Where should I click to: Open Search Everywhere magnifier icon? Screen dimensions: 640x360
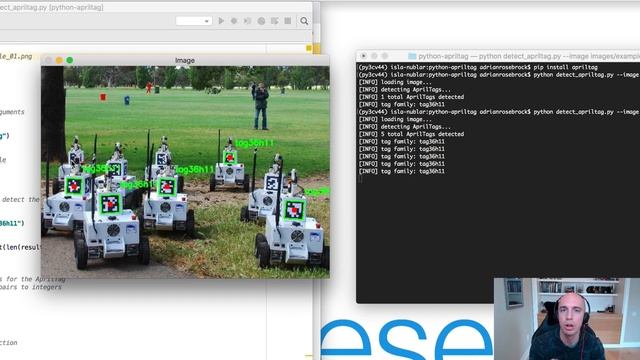tap(304, 21)
